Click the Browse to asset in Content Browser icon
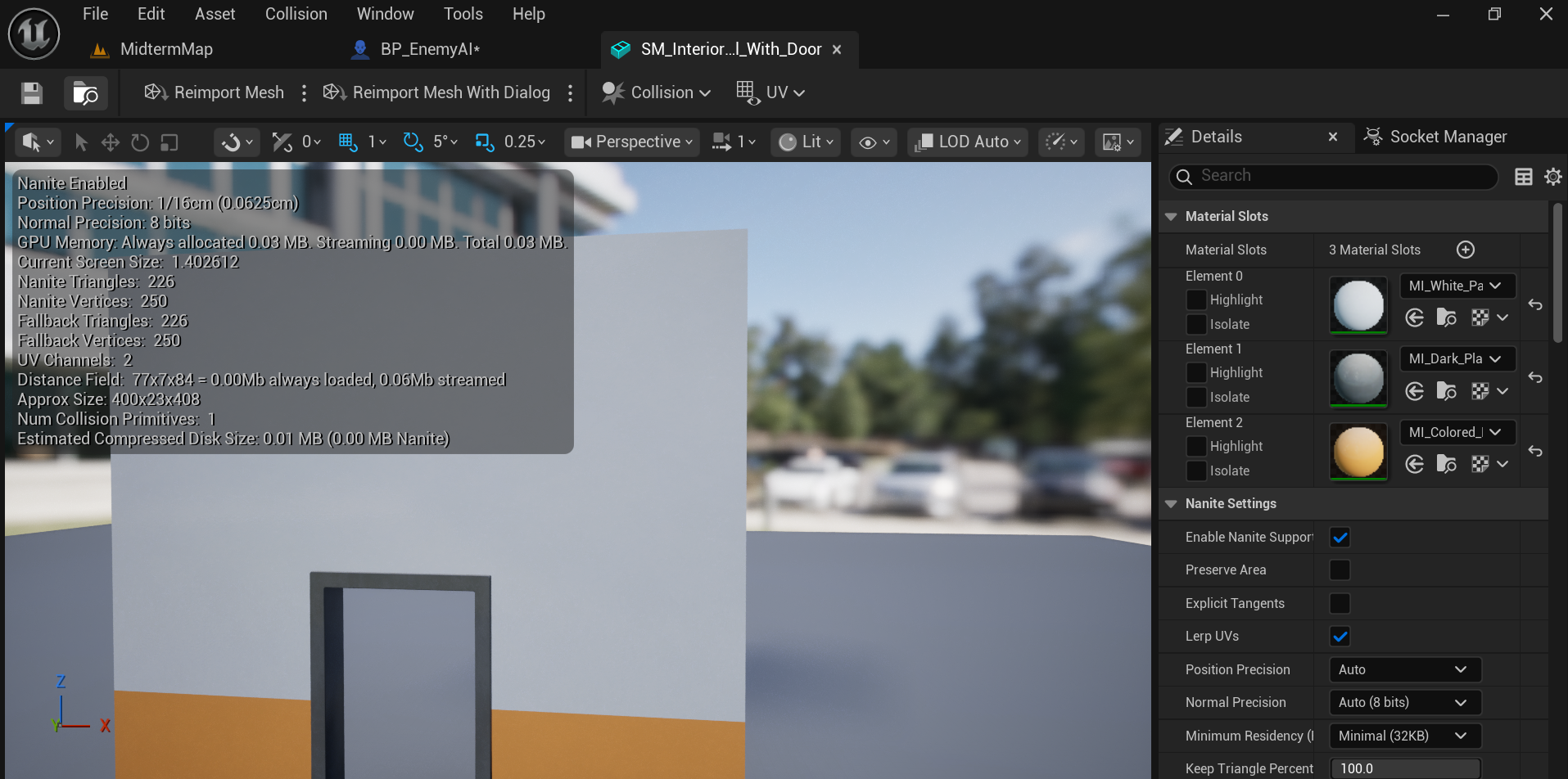1568x779 pixels. click(x=85, y=93)
